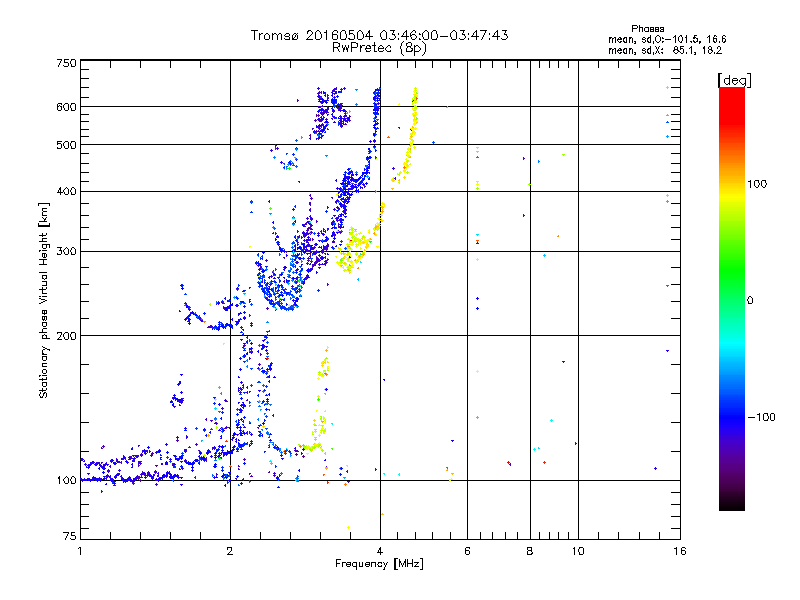Click the y-axis label '400'
Screen dimensions: 800x600
[x=66, y=191]
